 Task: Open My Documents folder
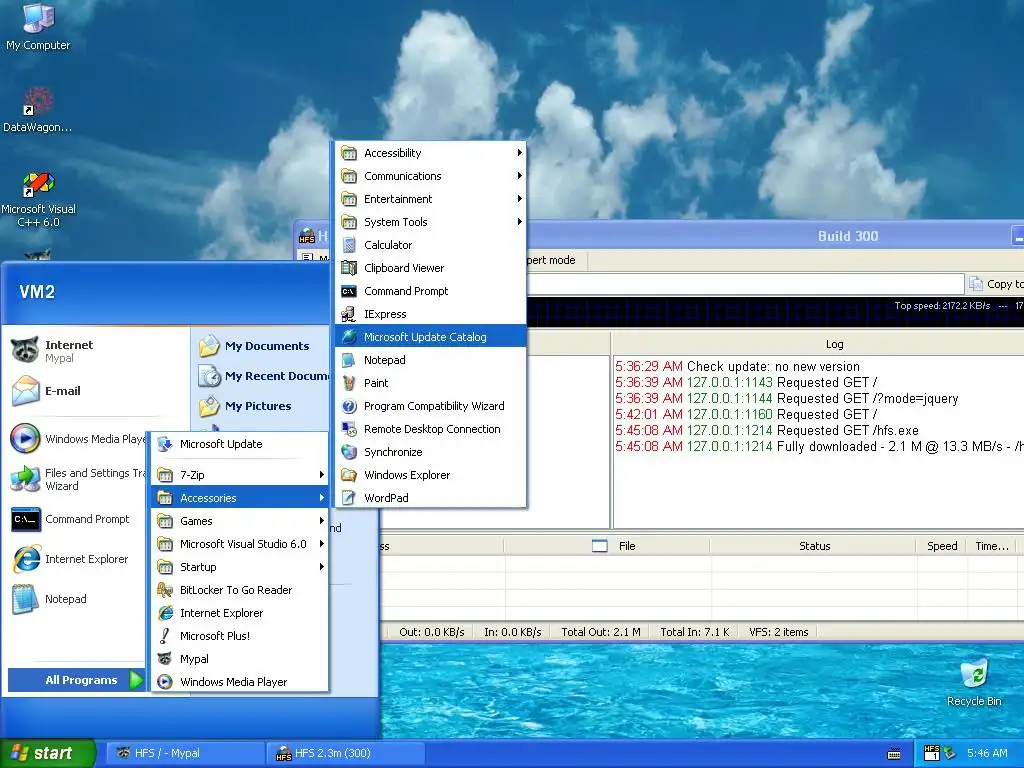point(254,346)
